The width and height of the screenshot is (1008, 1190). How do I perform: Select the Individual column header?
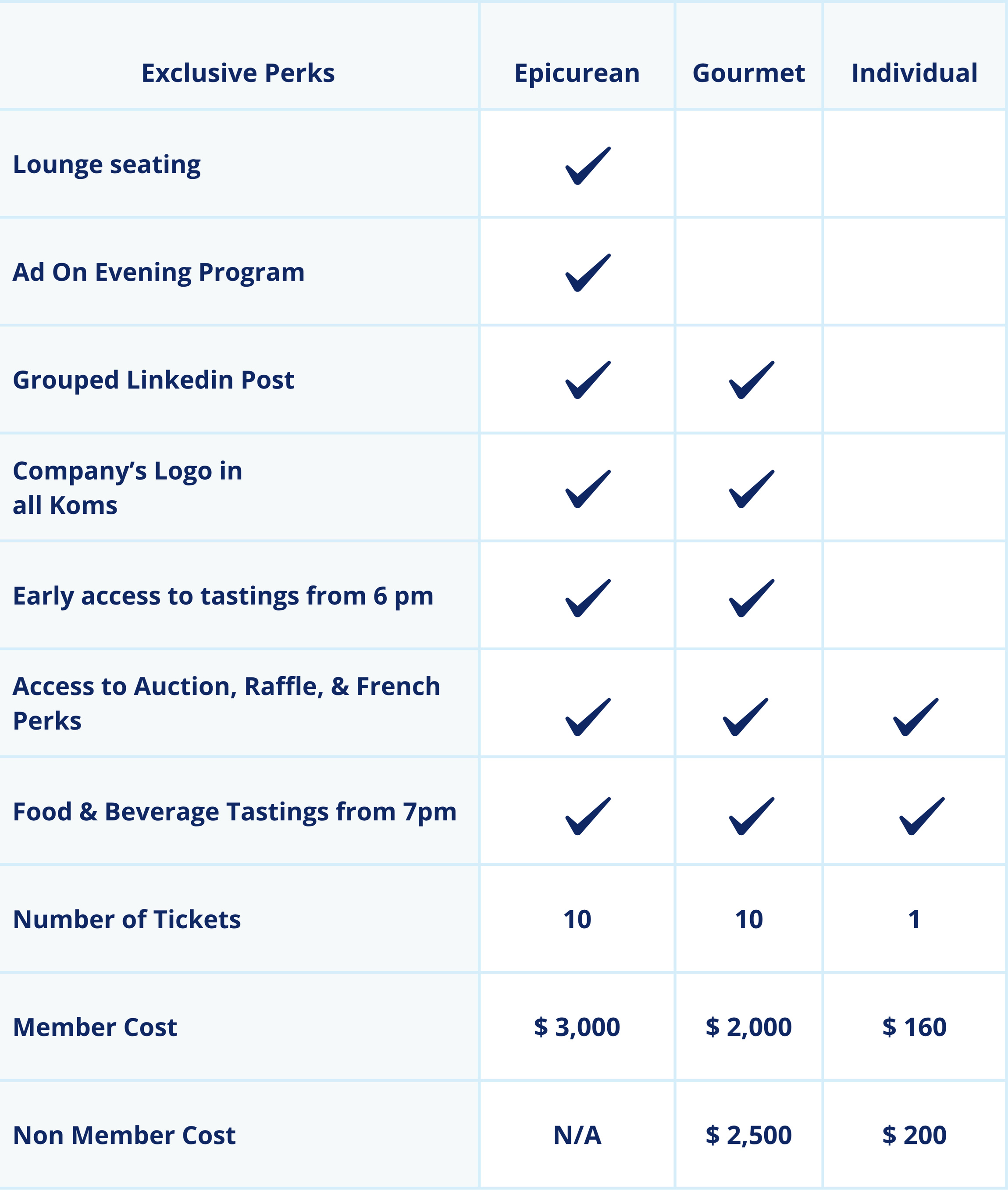pyautogui.click(x=914, y=72)
